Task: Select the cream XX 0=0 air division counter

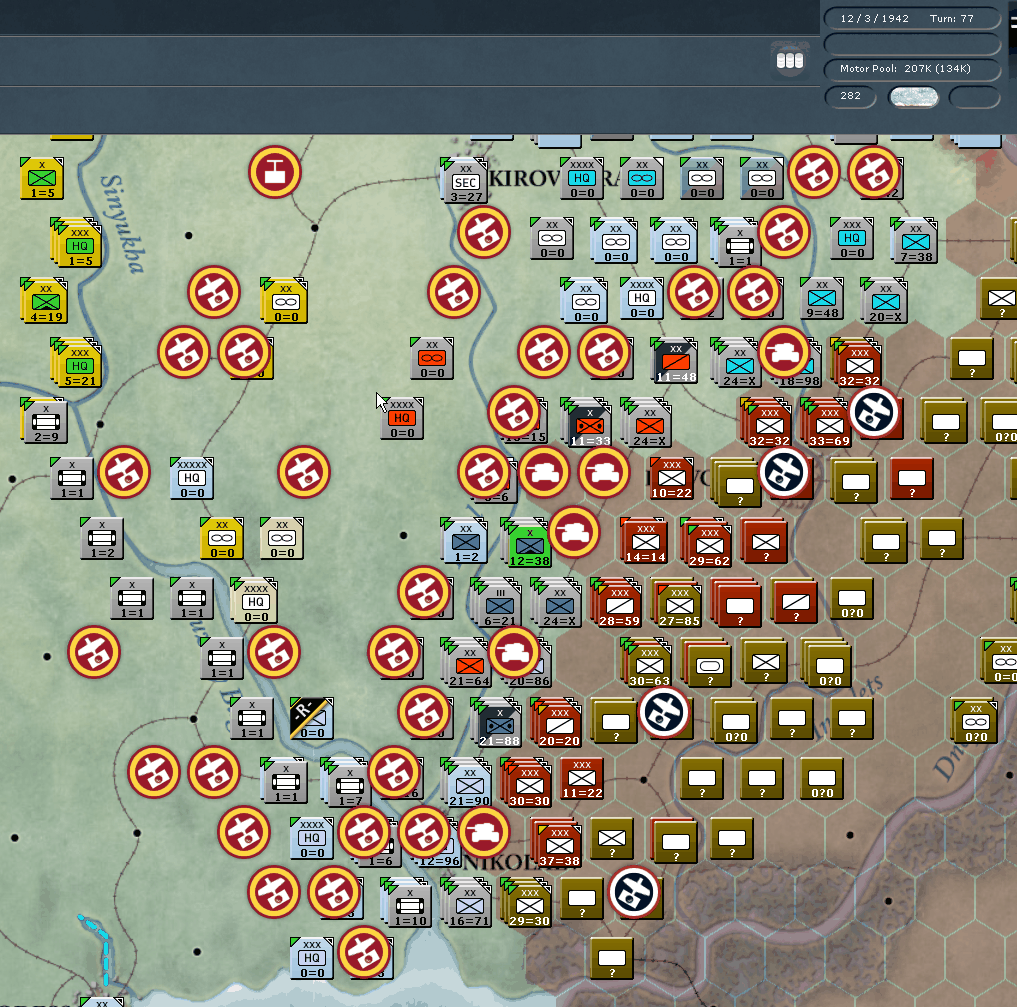Action: click(281, 538)
